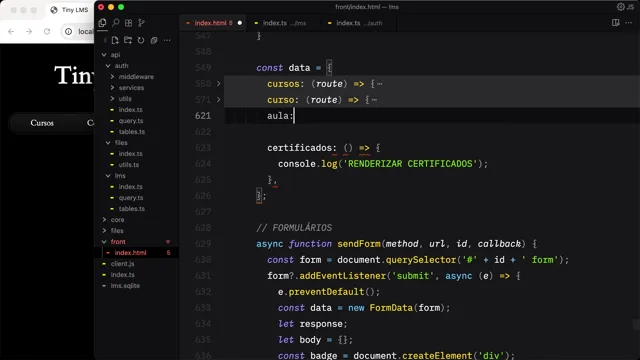Click line number 621 in the gutter
Screen dimensions: 640x360
pos(203,116)
